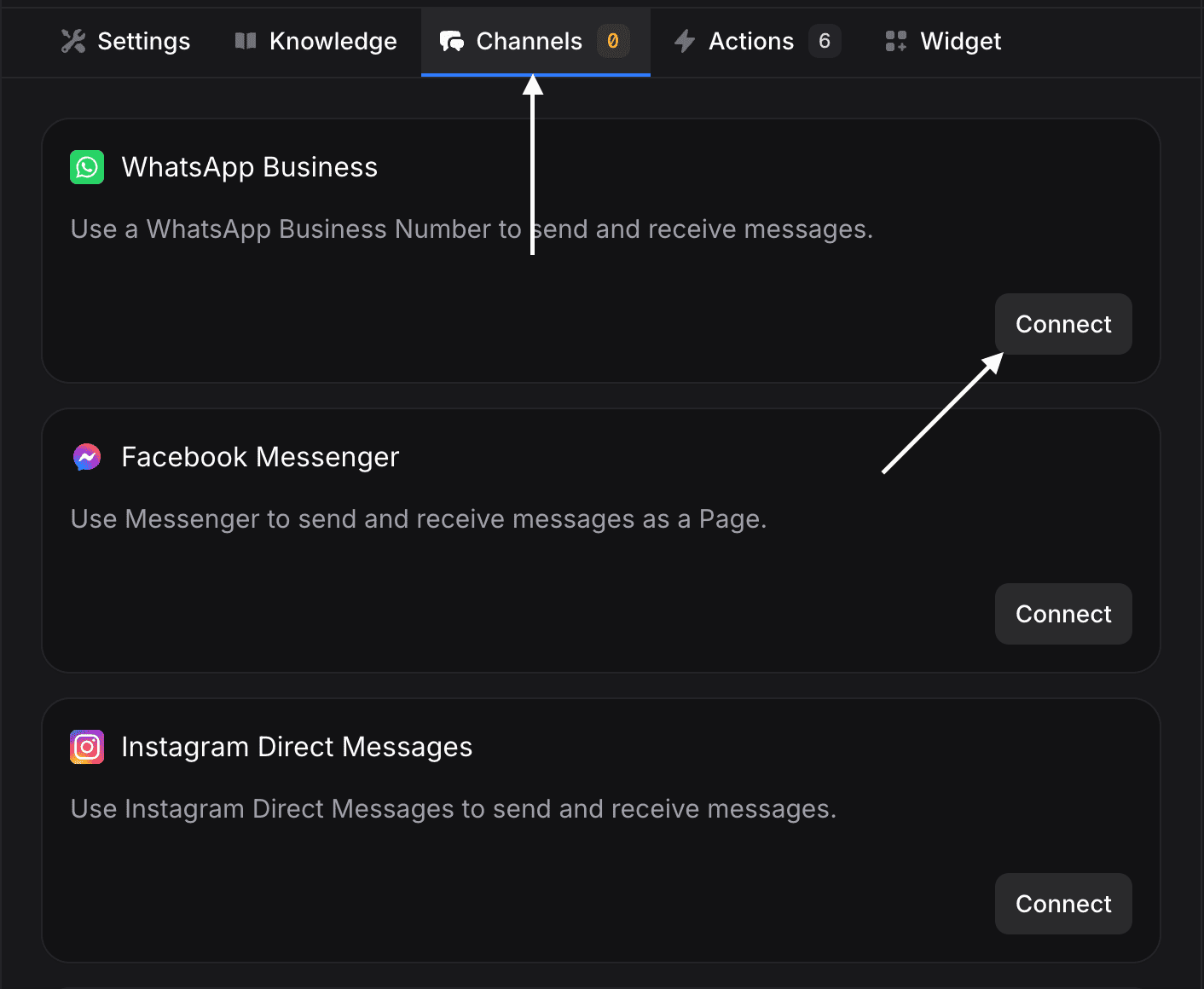This screenshot has width=1204, height=989.
Task: Click the Instagram logo icon
Action: [87, 747]
